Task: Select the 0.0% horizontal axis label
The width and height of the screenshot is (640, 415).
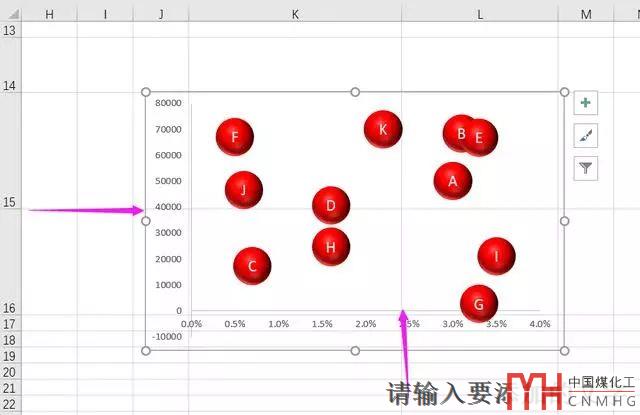Action: pyautogui.click(x=191, y=324)
